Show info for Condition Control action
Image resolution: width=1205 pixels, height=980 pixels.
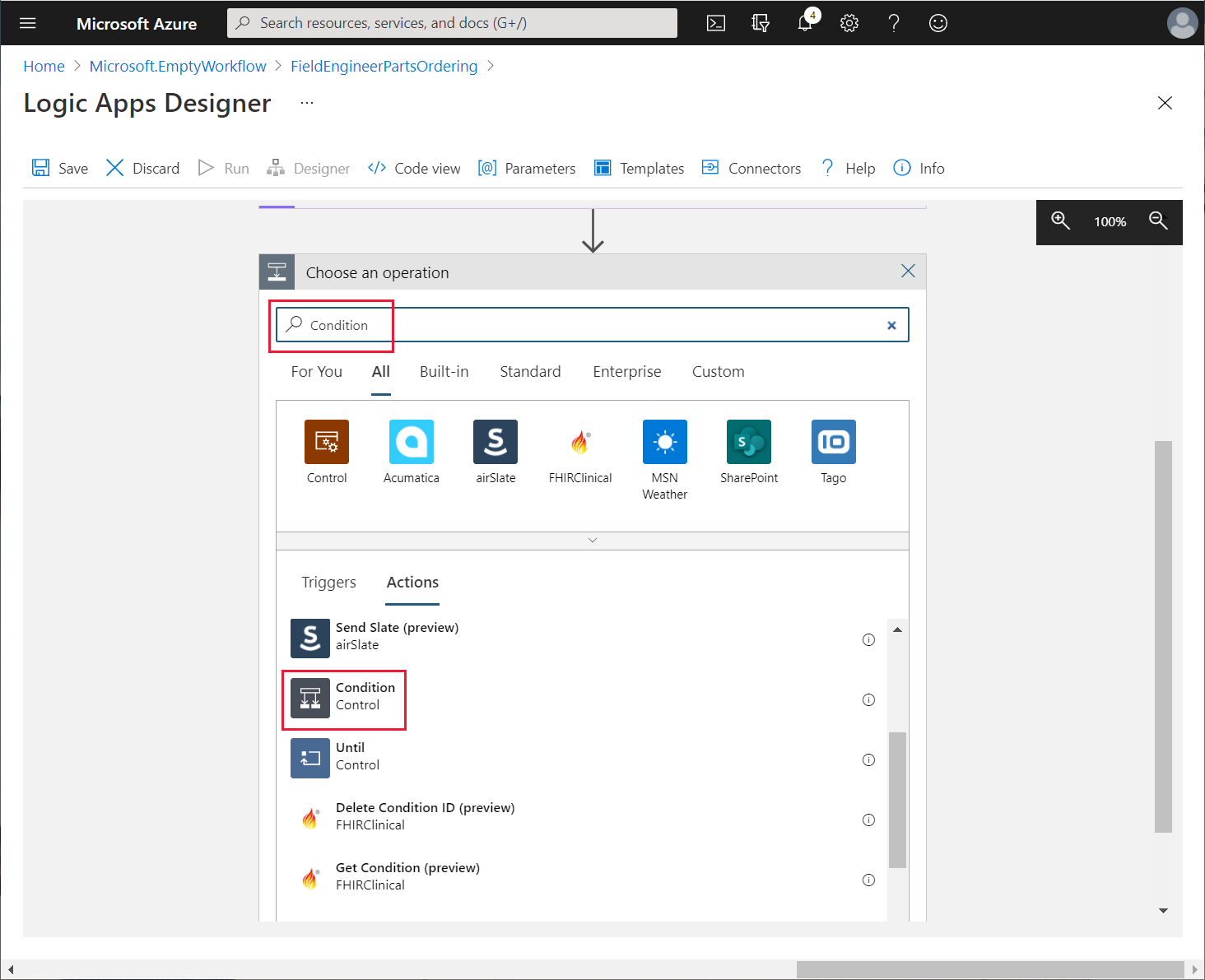click(x=868, y=699)
